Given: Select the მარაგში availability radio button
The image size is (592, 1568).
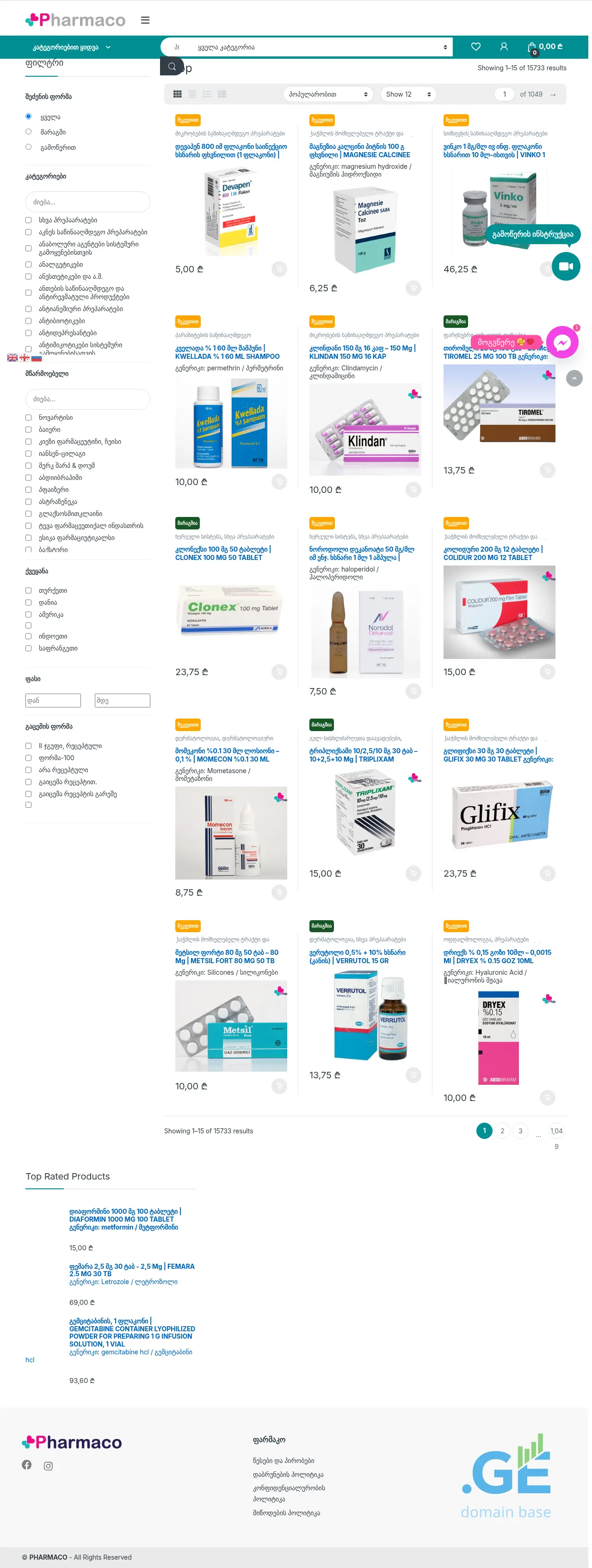Looking at the screenshot, I should coord(29,131).
